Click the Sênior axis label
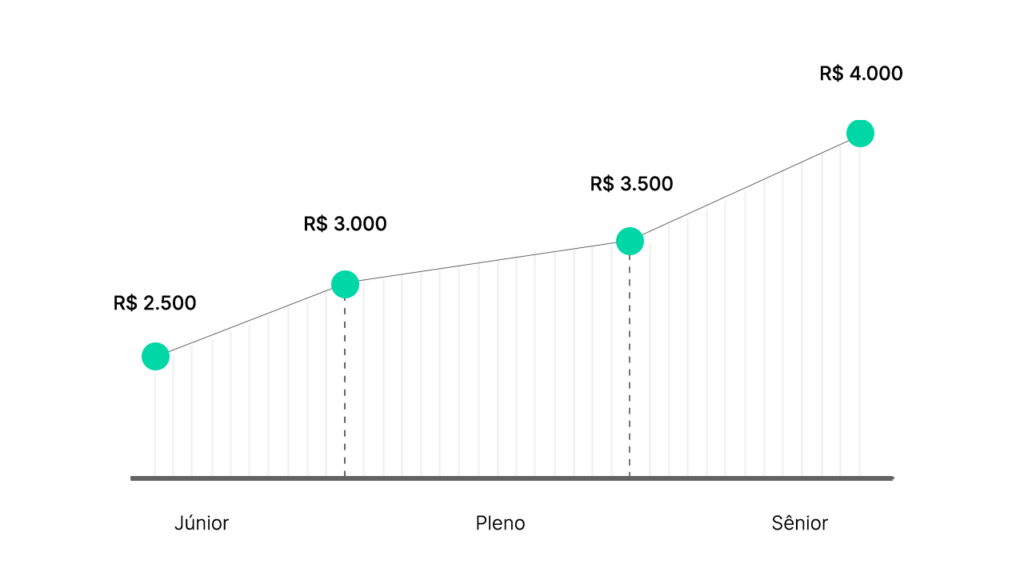The image size is (1024, 576). tap(799, 523)
